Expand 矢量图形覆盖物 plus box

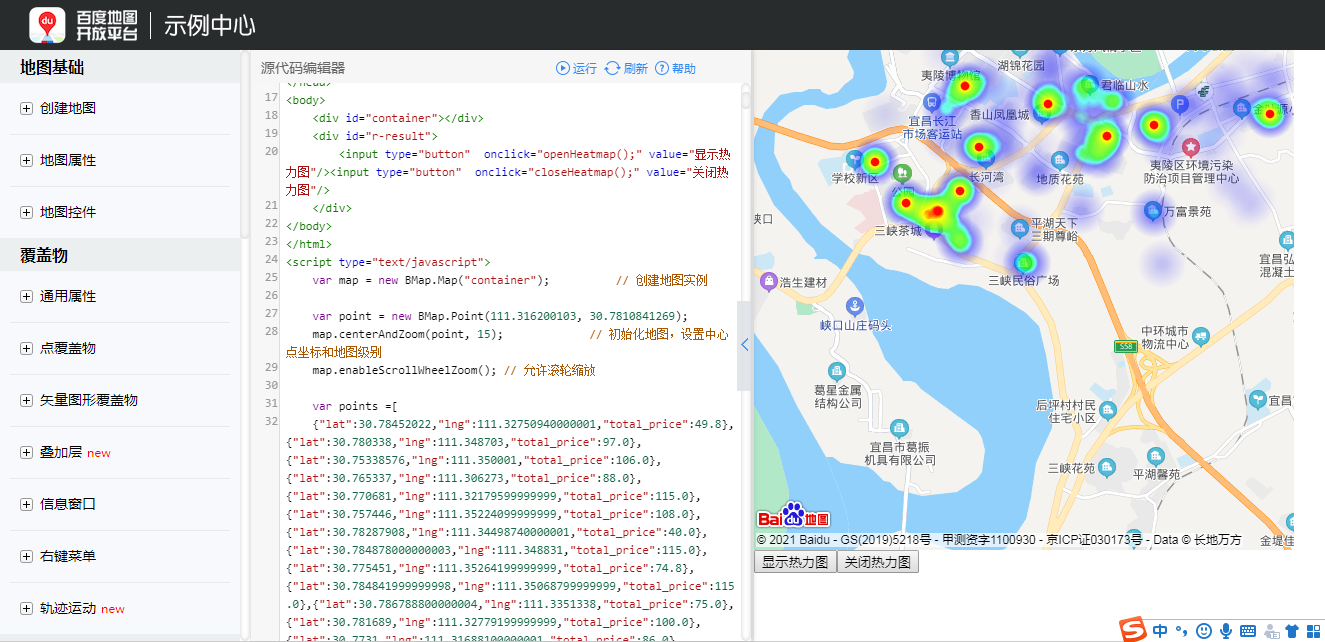coord(27,400)
